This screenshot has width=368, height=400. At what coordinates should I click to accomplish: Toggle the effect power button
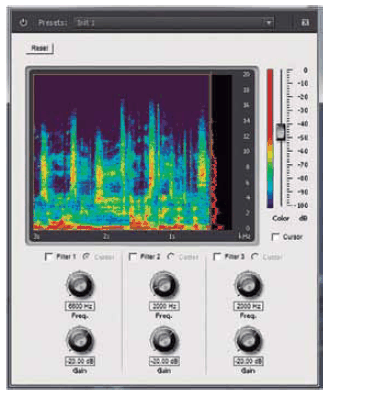coord(23,23)
